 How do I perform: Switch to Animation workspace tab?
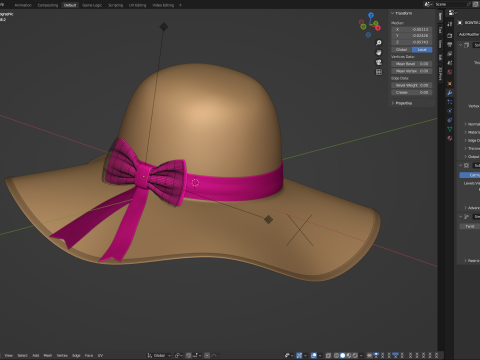pos(23,5)
